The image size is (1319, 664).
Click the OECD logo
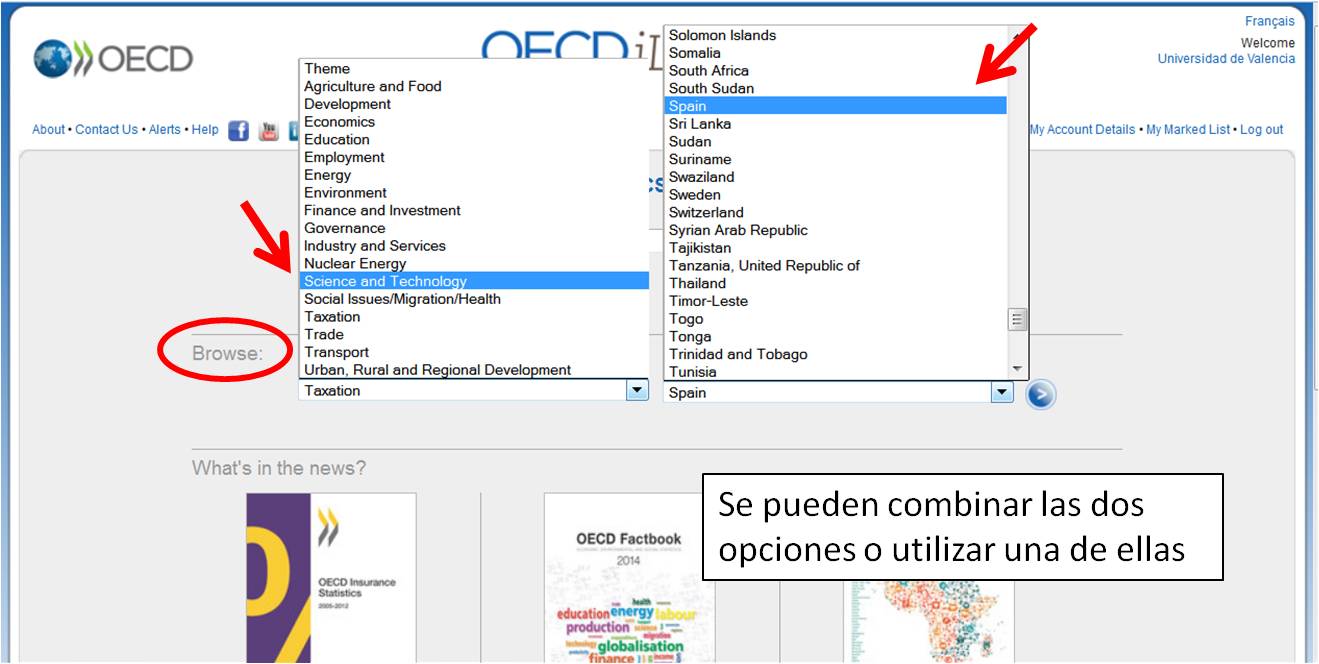(x=112, y=58)
